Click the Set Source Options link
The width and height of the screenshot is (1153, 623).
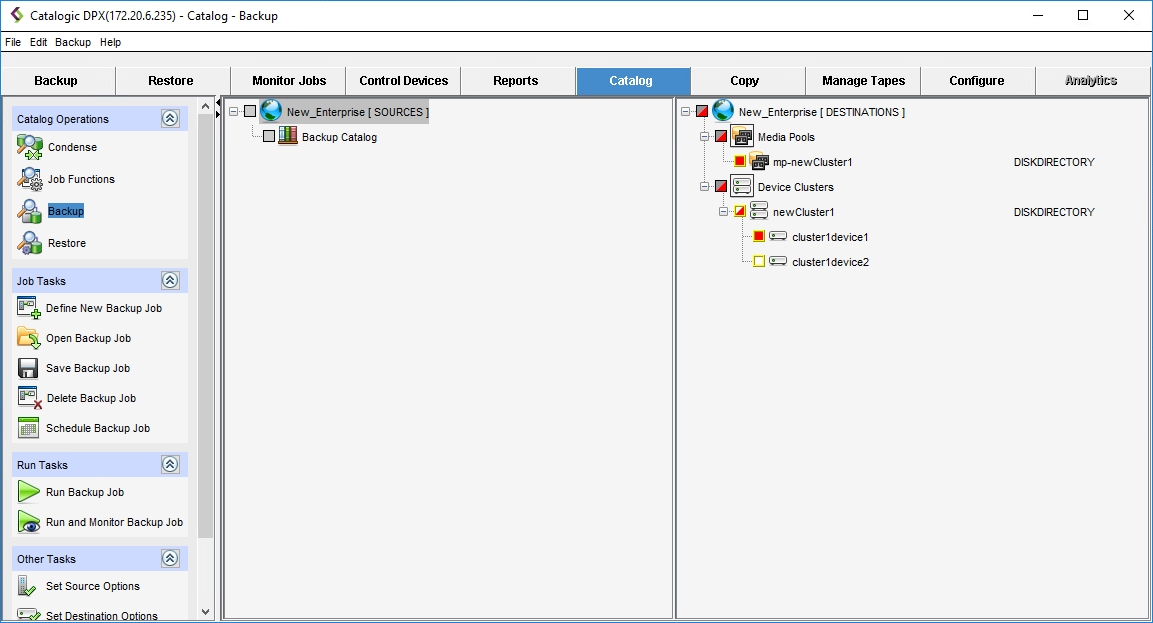pos(92,586)
